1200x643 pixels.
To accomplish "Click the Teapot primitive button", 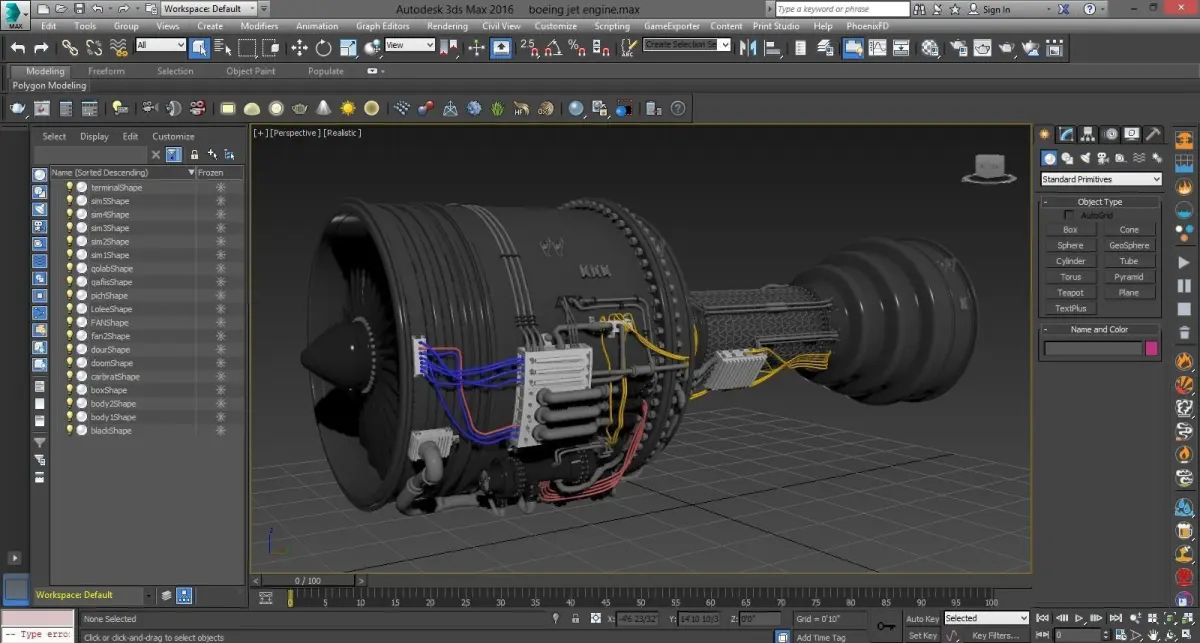I will (x=1070, y=293).
